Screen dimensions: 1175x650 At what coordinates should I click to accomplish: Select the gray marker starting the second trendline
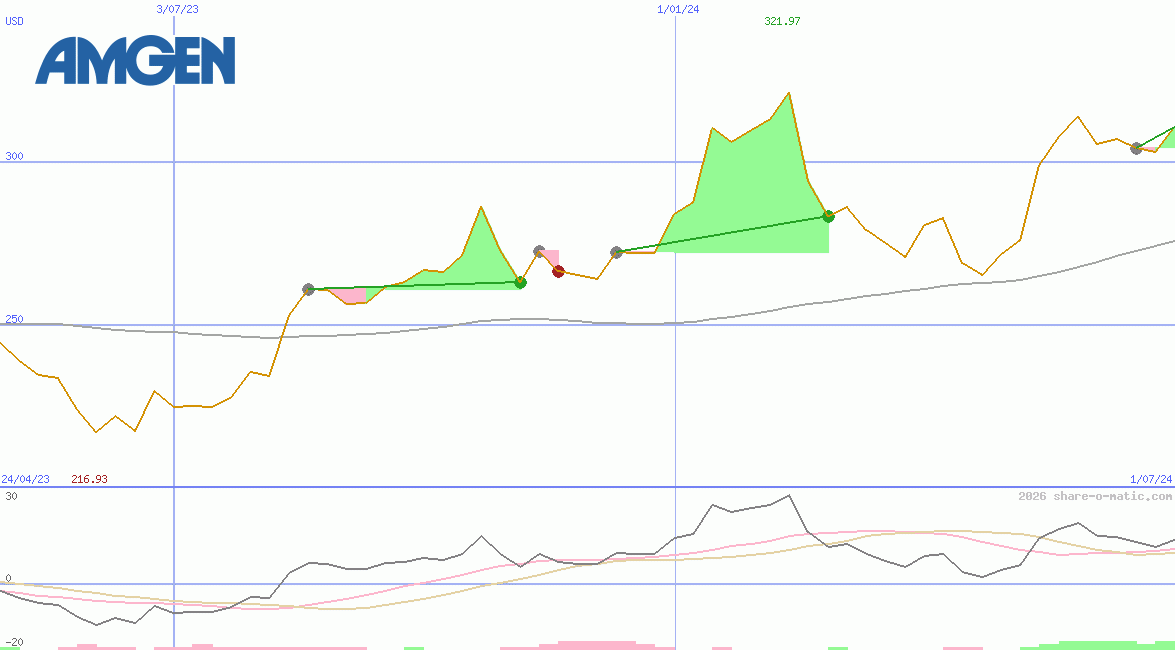click(x=616, y=252)
